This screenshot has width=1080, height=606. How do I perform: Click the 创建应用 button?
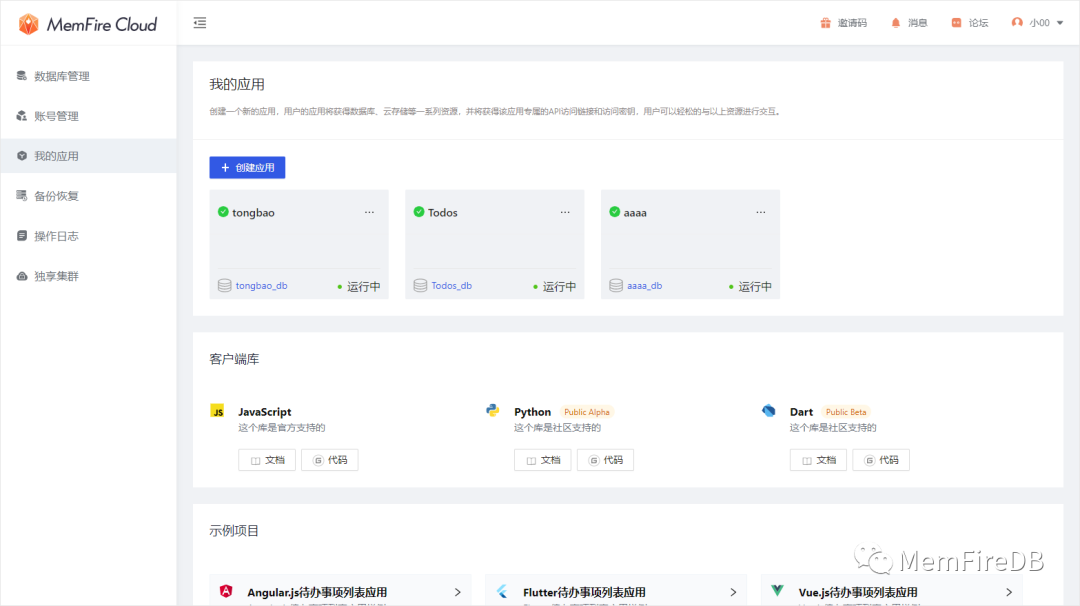pos(247,167)
